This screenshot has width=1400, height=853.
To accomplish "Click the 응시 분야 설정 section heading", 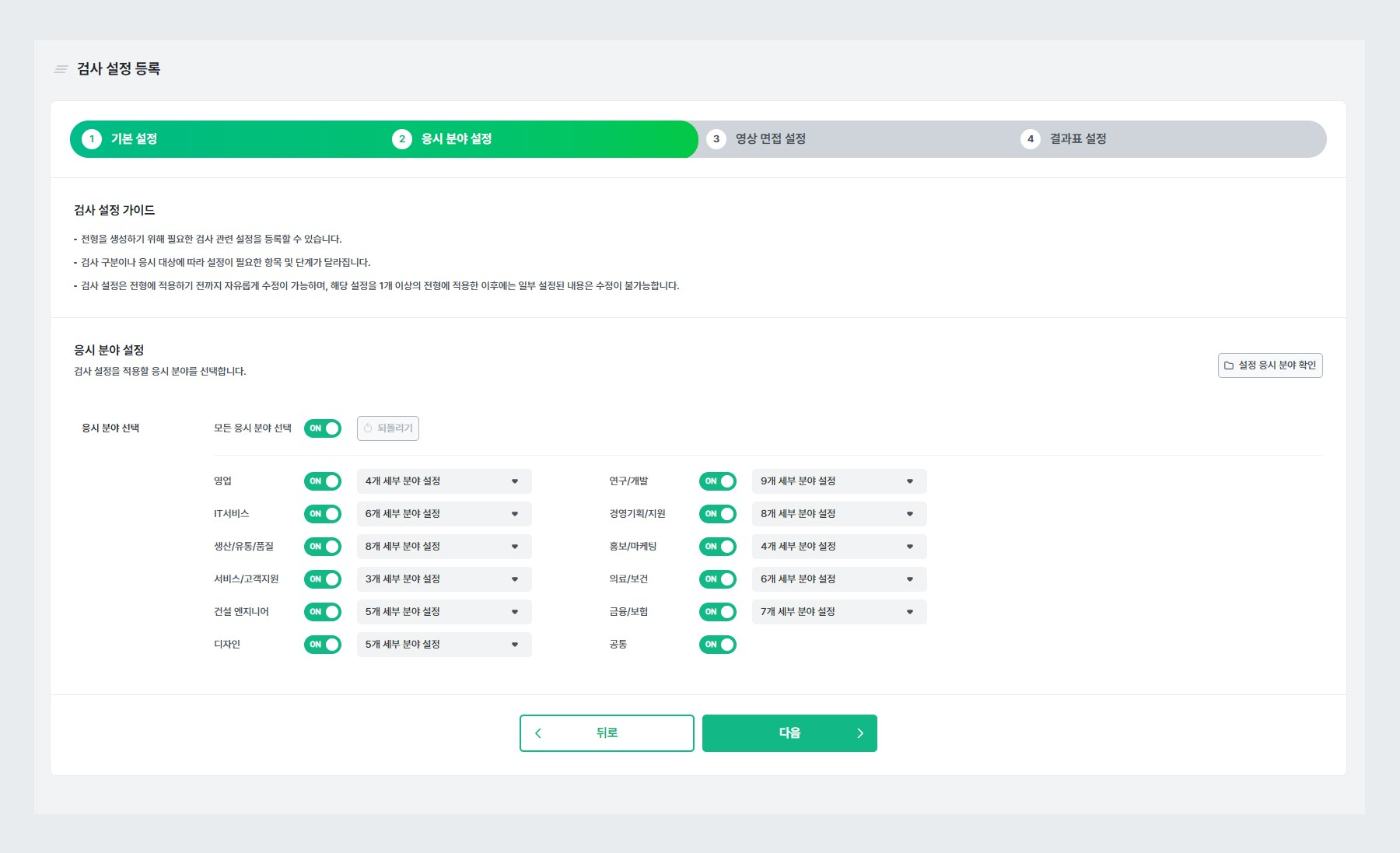I will pyautogui.click(x=109, y=351).
